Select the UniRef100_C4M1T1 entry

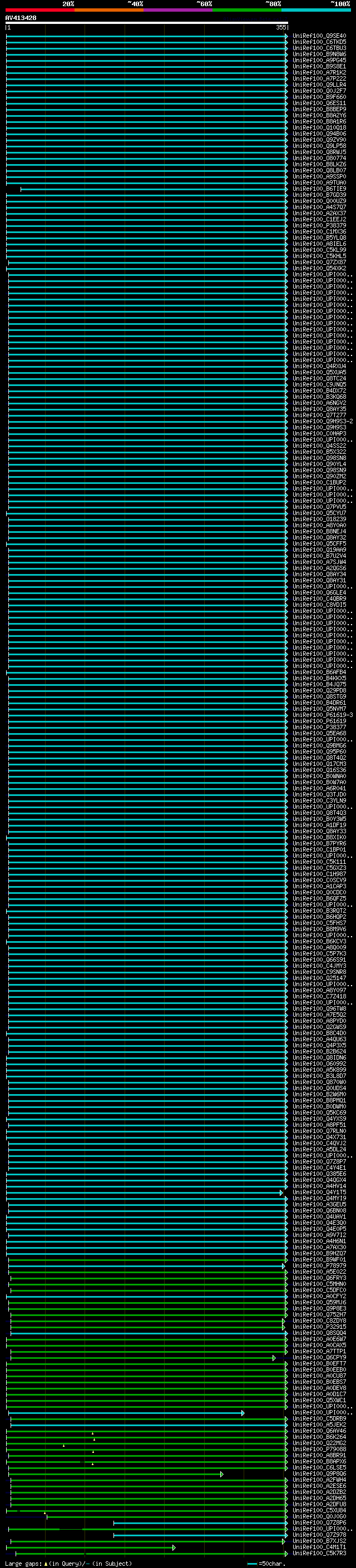[319, 1547]
